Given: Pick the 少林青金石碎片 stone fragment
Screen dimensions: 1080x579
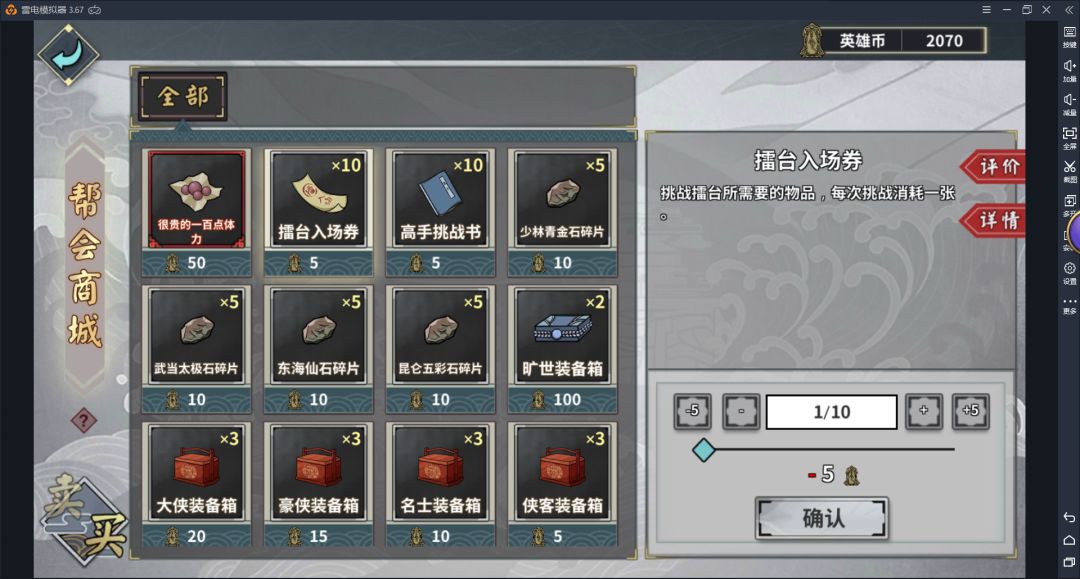Looking at the screenshot, I should coord(562,212).
